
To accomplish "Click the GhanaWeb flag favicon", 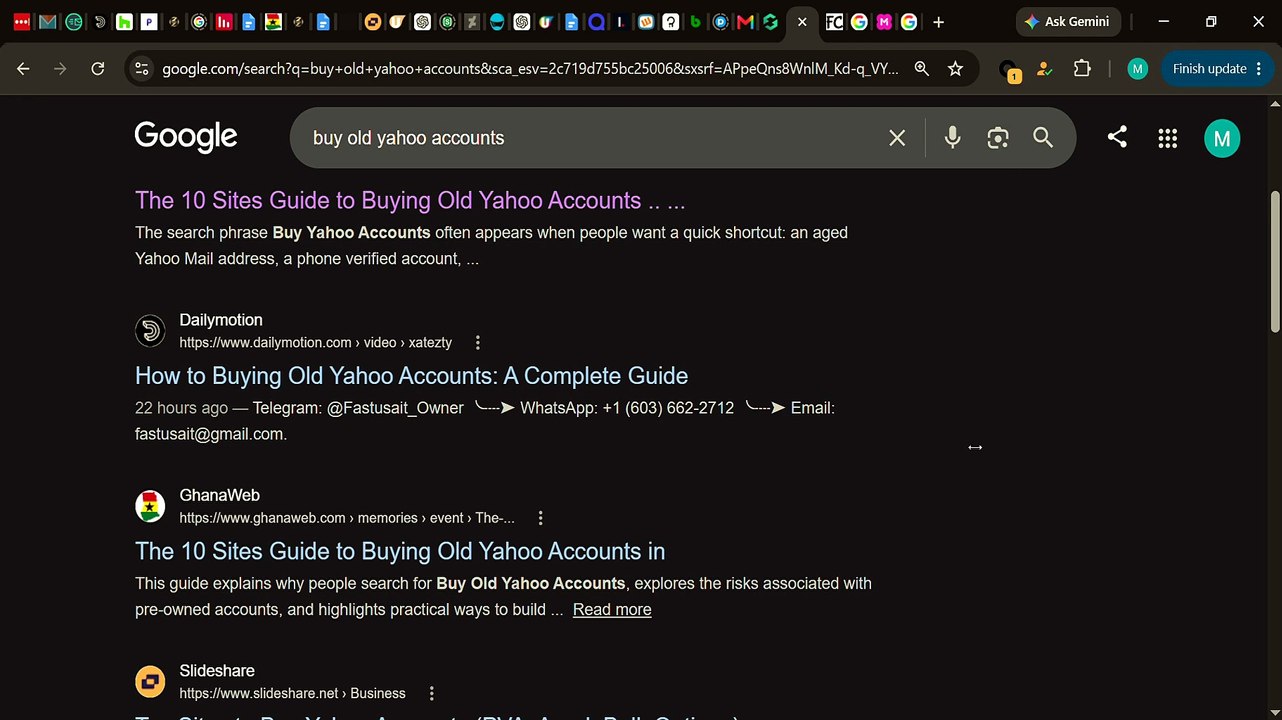I will (x=150, y=506).
